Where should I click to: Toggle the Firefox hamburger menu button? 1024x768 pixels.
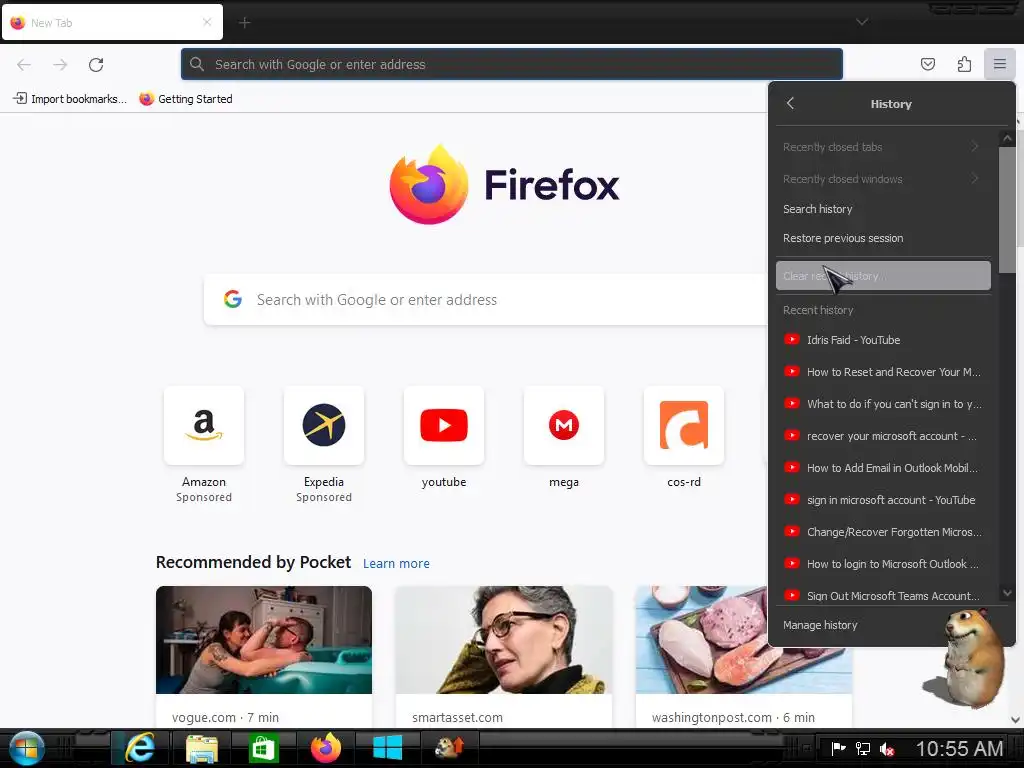[999, 64]
